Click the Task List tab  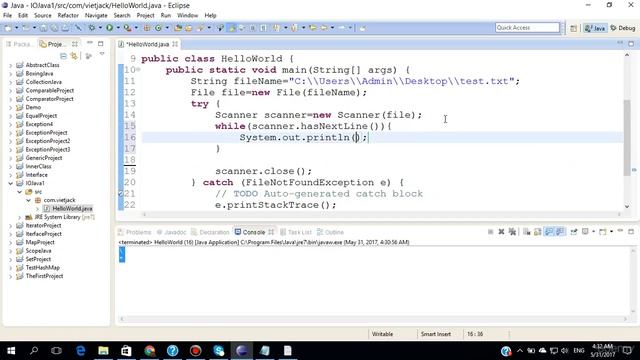tap(296, 232)
